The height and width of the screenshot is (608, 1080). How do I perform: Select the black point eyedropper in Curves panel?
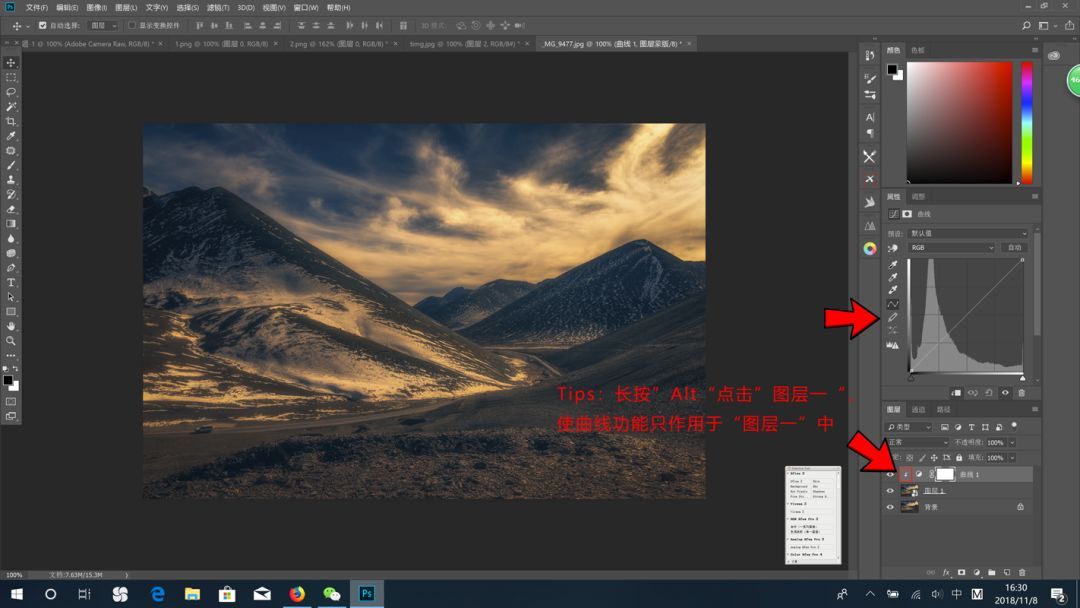892,264
